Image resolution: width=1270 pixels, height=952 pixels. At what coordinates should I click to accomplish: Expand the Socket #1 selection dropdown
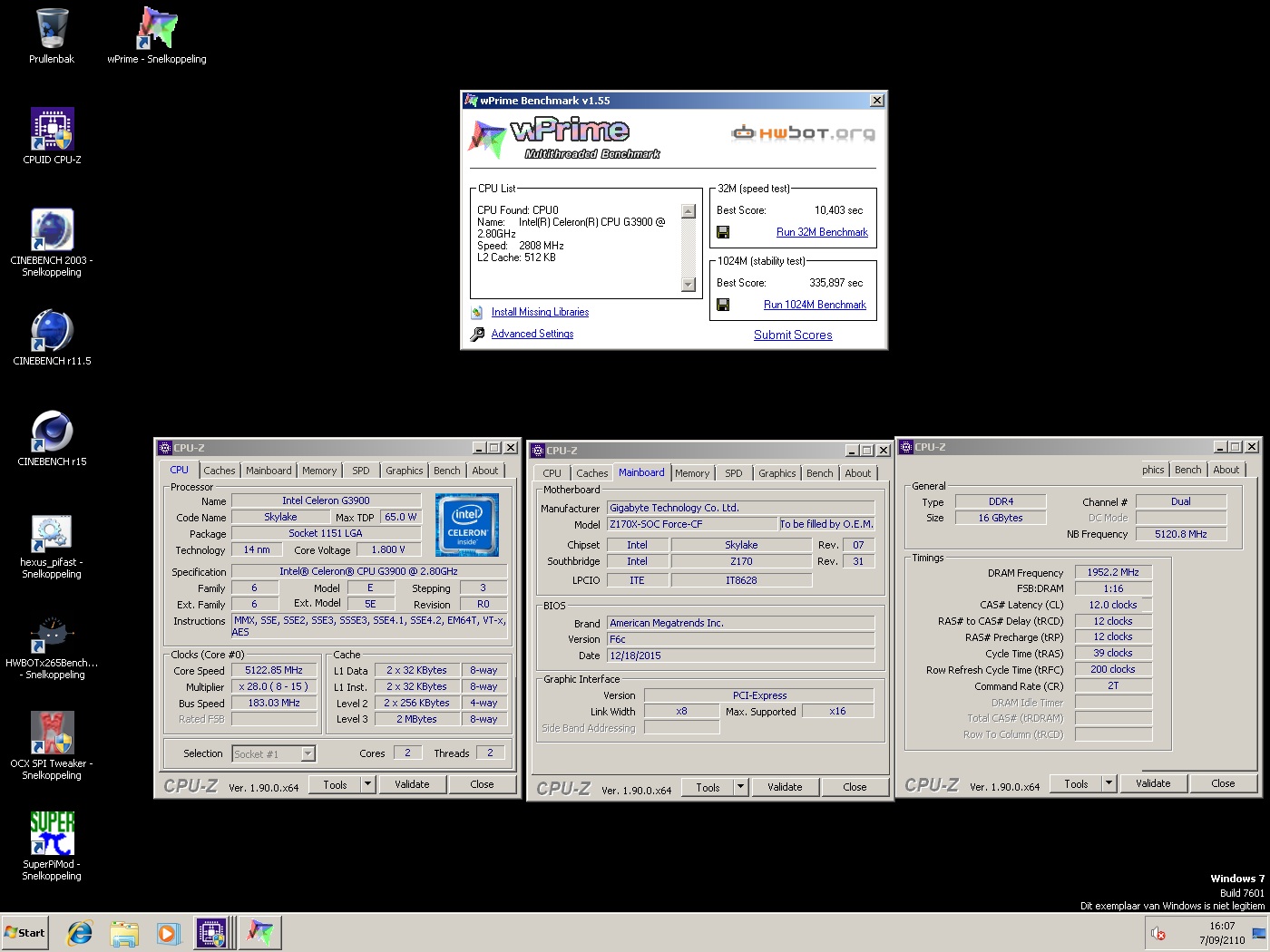pos(308,754)
